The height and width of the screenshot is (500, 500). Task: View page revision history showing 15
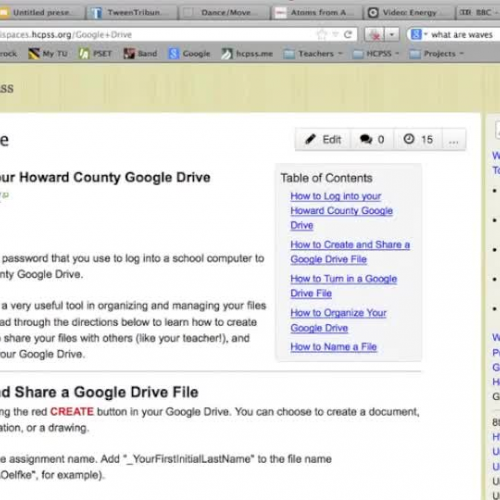point(418,139)
